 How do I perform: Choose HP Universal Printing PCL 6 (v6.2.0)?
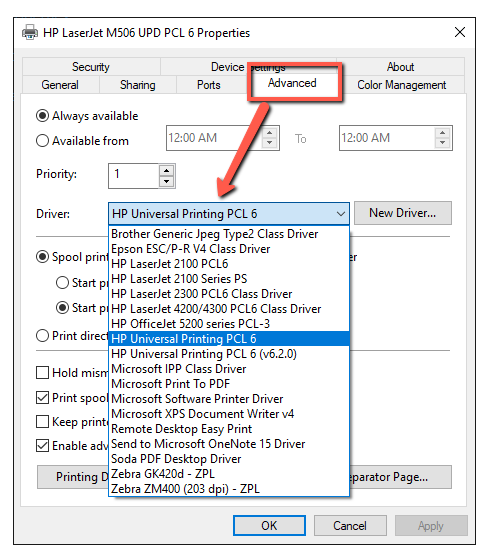pyautogui.click(x=229, y=354)
